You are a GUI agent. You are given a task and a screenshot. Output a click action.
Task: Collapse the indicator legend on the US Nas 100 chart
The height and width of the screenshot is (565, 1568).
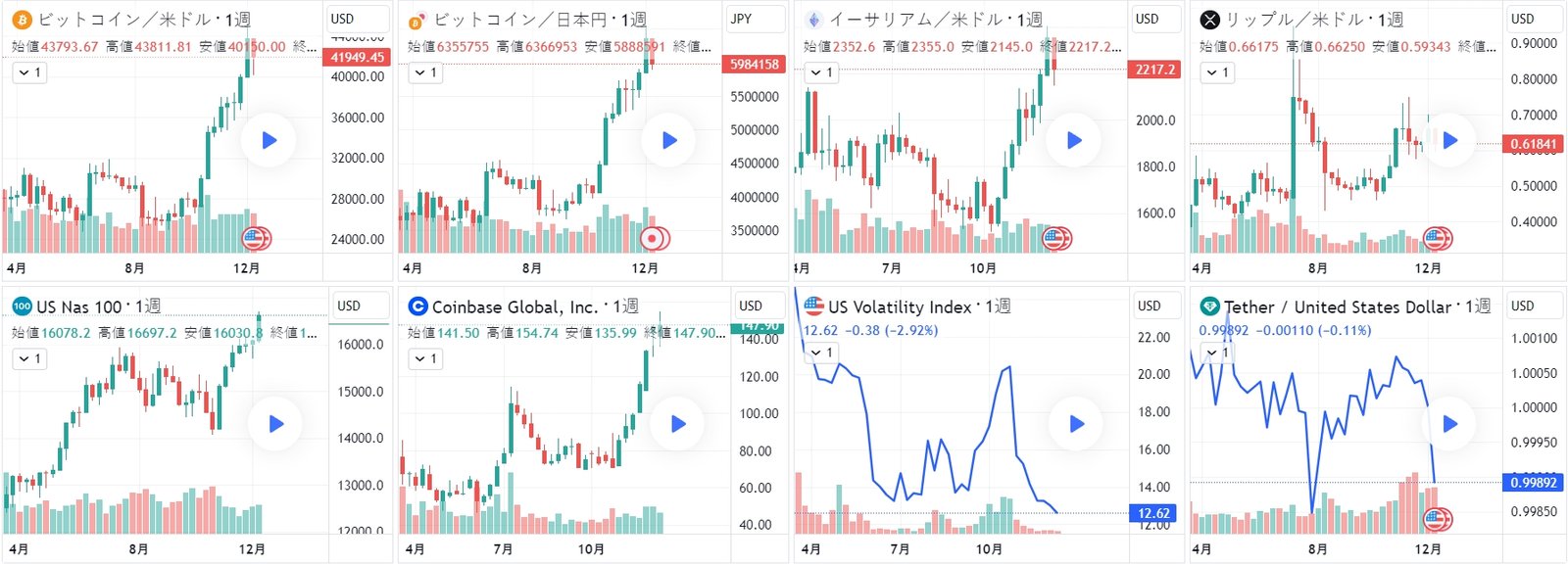[29, 359]
